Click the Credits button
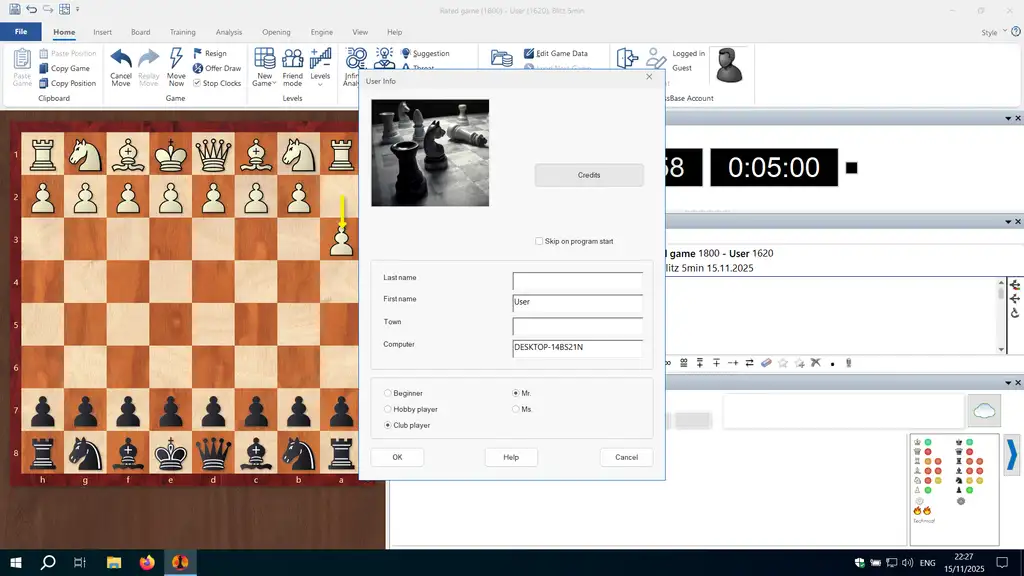The width and height of the screenshot is (1024, 576). click(x=589, y=175)
